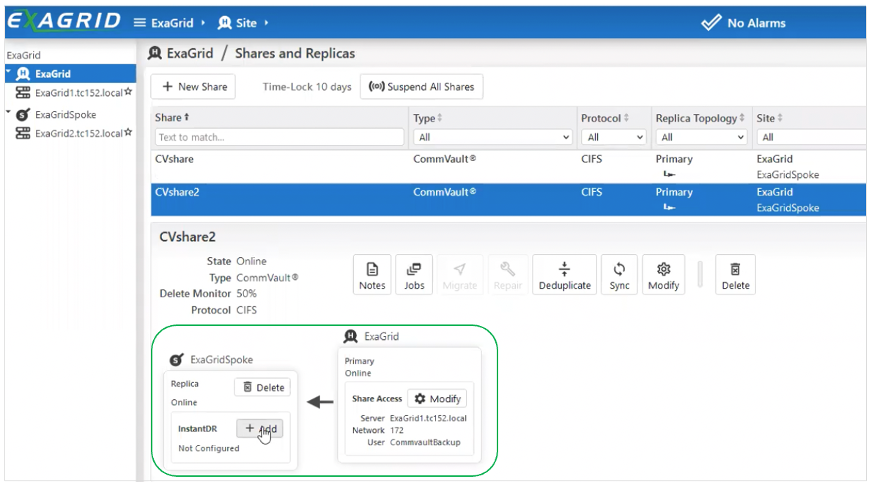Image resolution: width=878 pixels, height=490 pixels.
Task: Open the Type filter dropdown
Action: 493,137
